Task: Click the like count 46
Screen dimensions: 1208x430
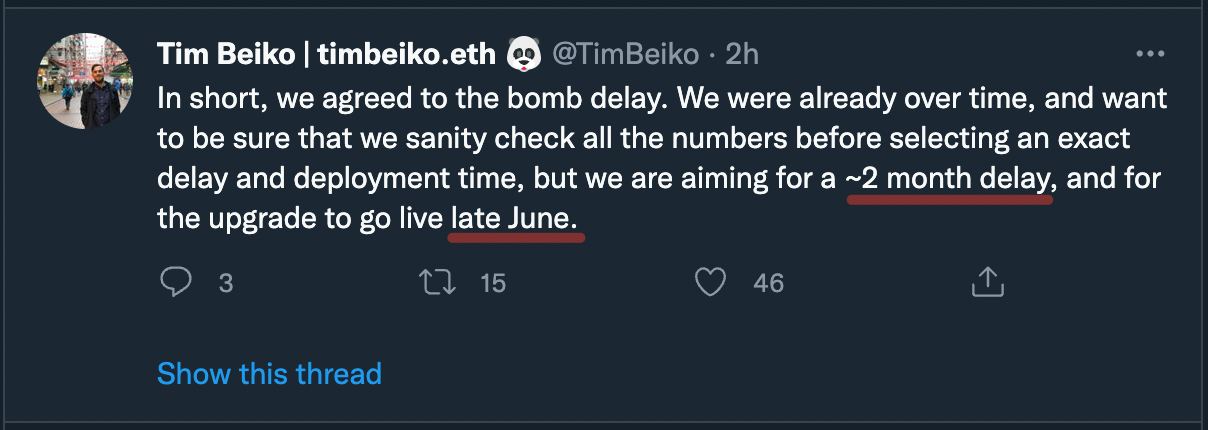Action: [x=768, y=283]
